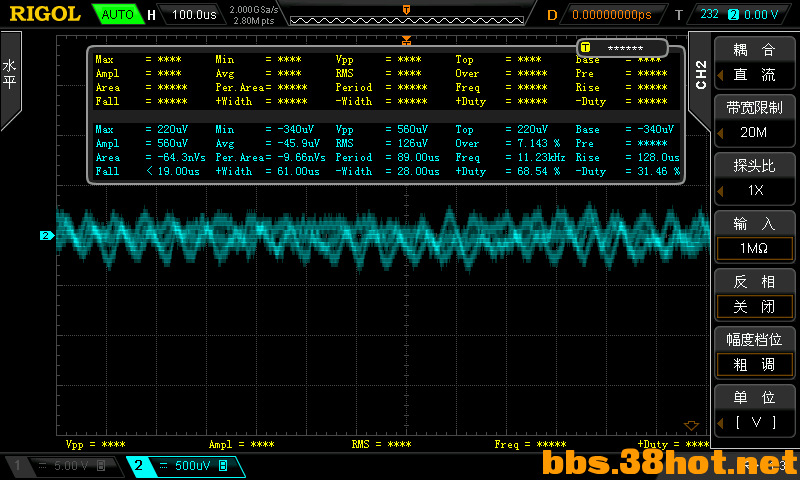Click the Min = -340uV measurement

point(264,130)
